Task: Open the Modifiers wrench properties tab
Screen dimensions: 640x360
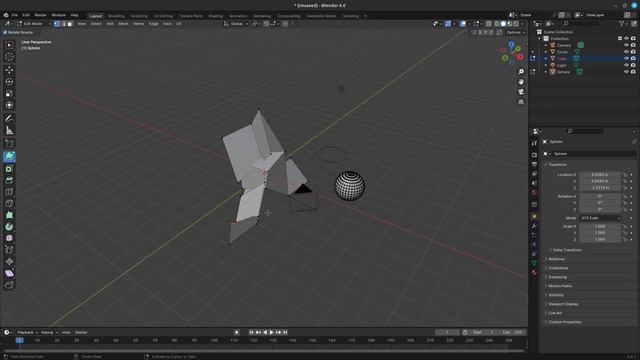Action: pyautogui.click(x=534, y=226)
